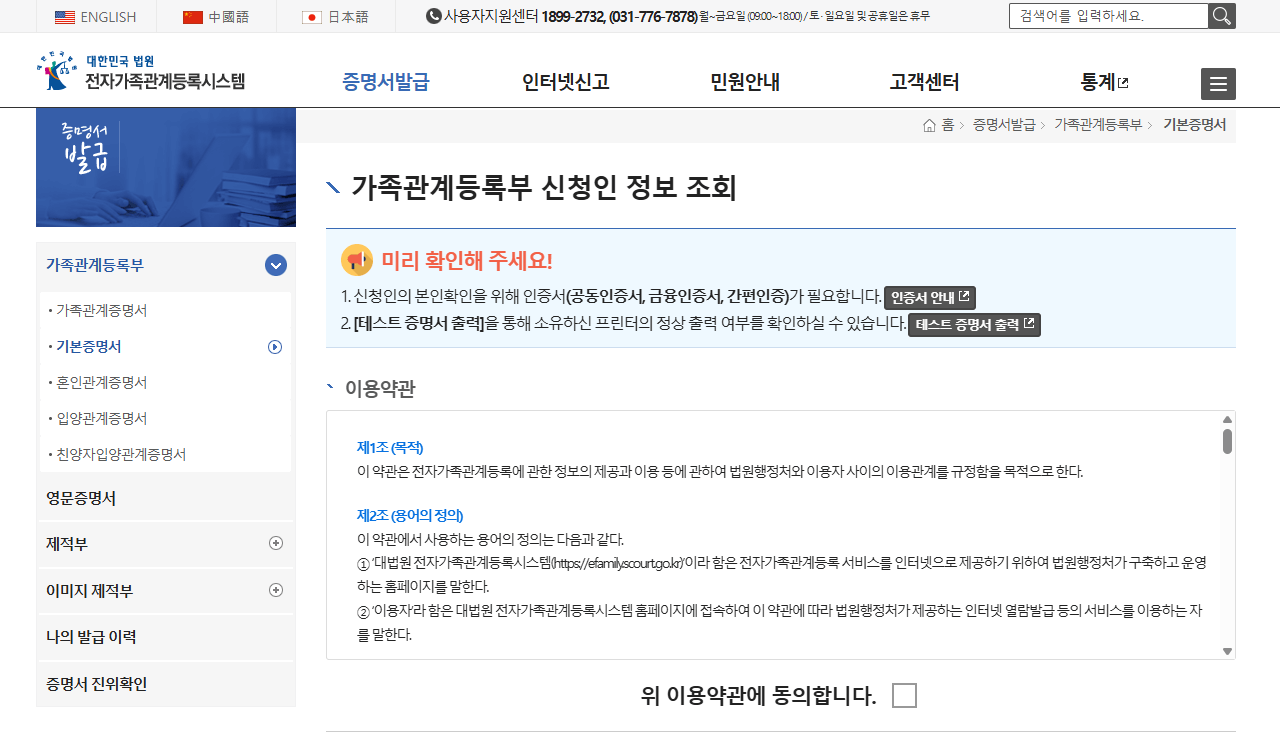Select the China flag icon

point(193,17)
